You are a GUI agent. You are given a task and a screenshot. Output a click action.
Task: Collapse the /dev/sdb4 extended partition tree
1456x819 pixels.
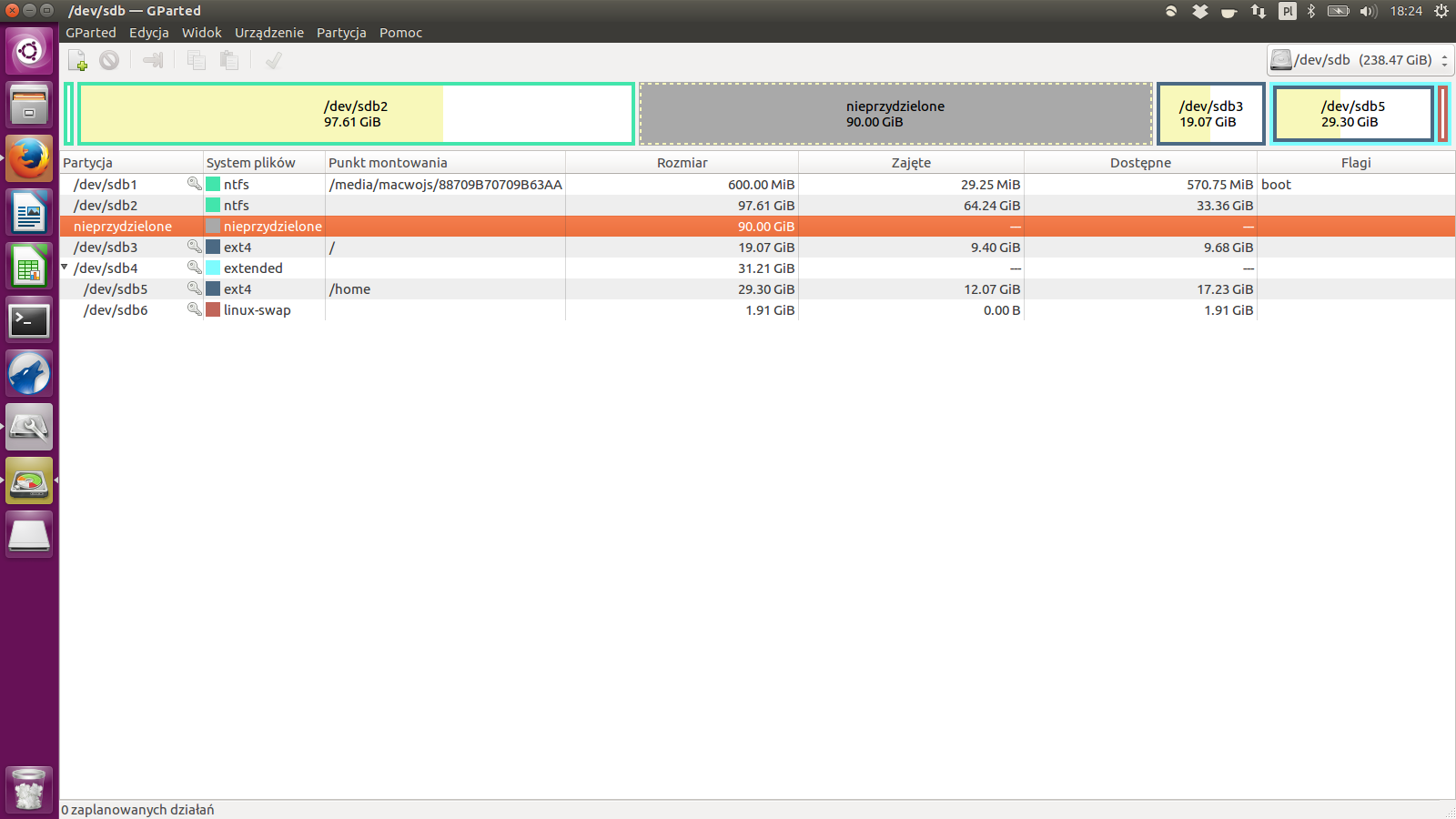pos(65,268)
